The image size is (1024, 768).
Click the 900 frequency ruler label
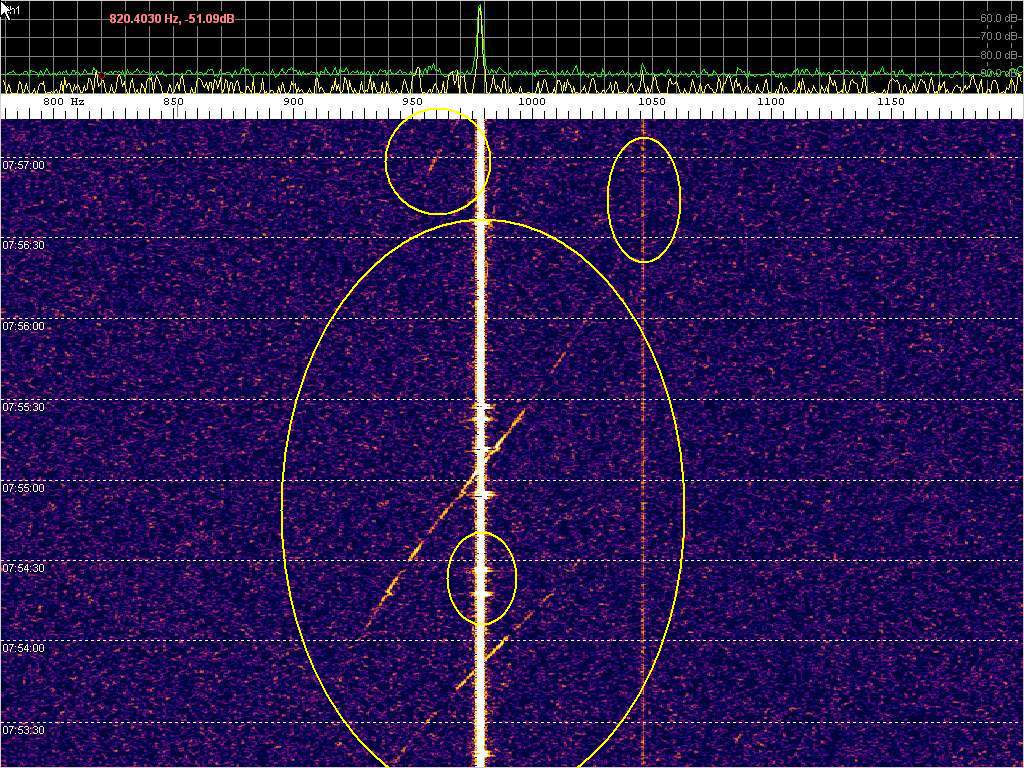(x=293, y=102)
